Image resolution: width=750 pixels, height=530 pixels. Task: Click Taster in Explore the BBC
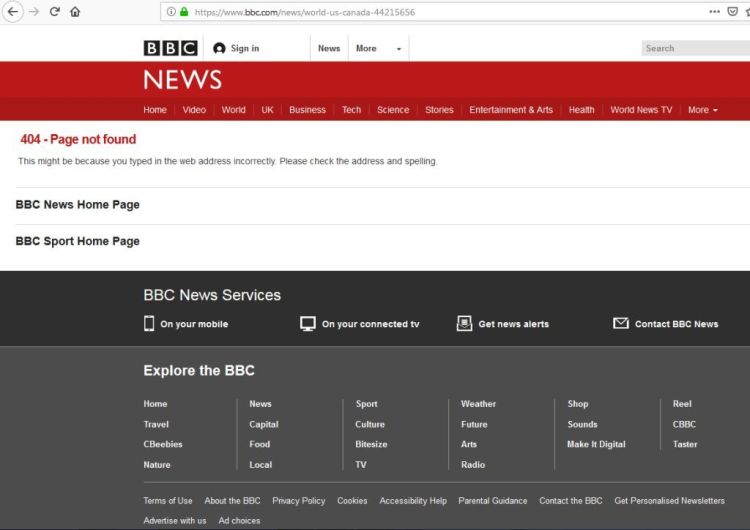pos(685,444)
